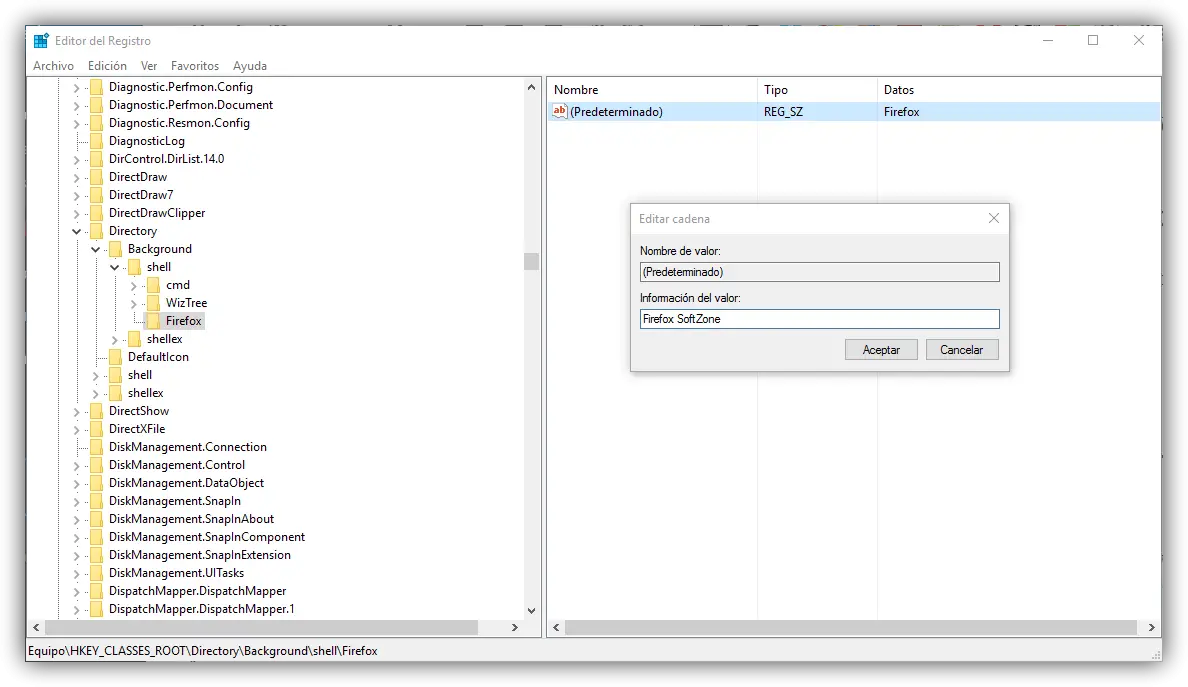1188x687 pixels.
Task: Select DiskManagement.Connection key
Action: (x=188, y=447)
